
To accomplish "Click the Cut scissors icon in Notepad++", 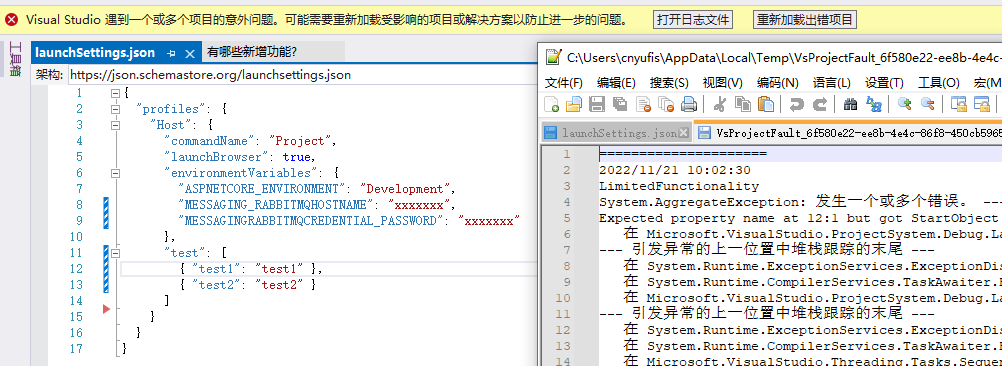I will point(720,103).
